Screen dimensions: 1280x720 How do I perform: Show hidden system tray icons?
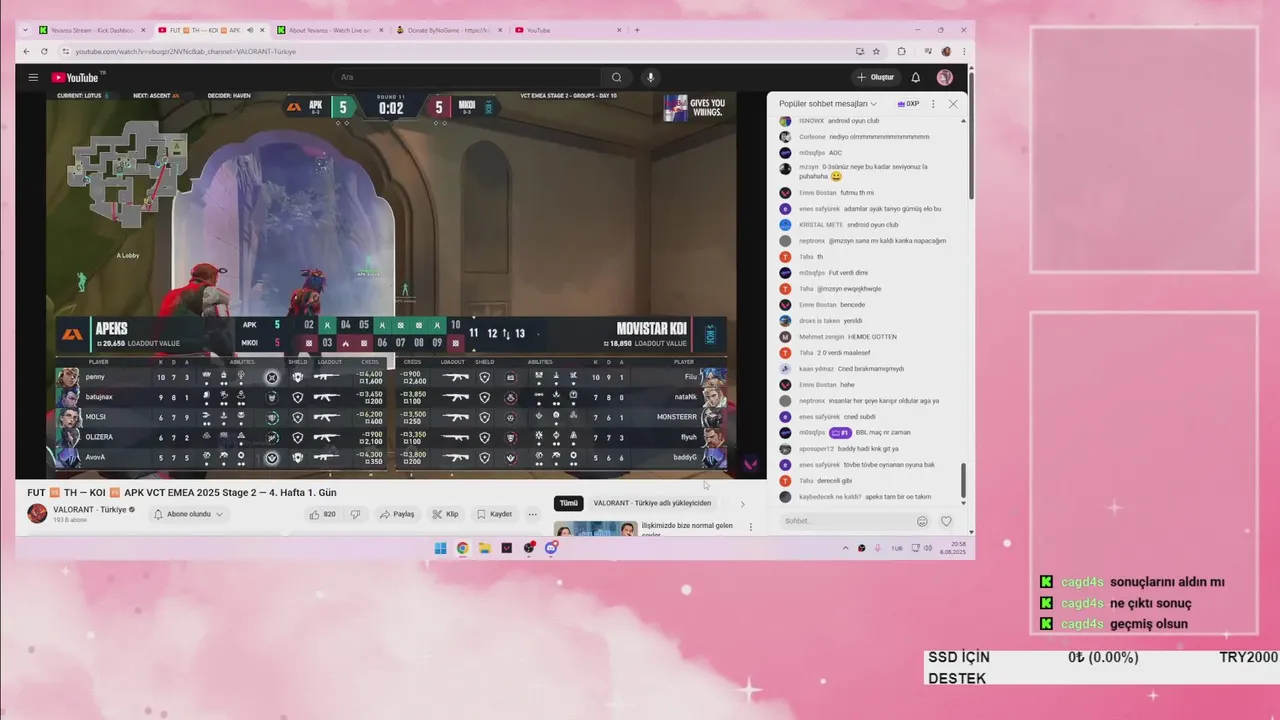coord(845,548)
